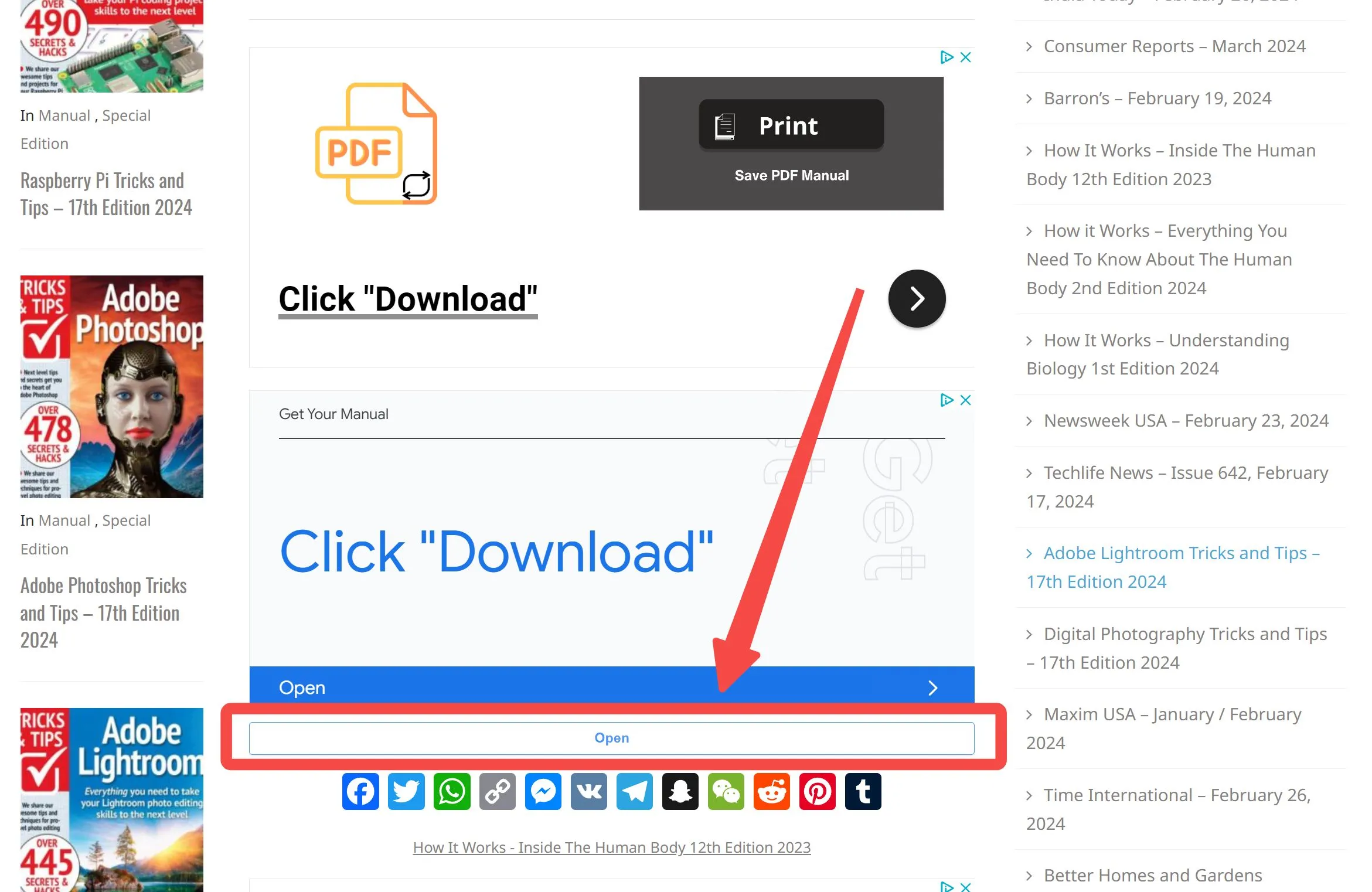
Task: Click the Pinterest share icon
Action: coord(817,791)
